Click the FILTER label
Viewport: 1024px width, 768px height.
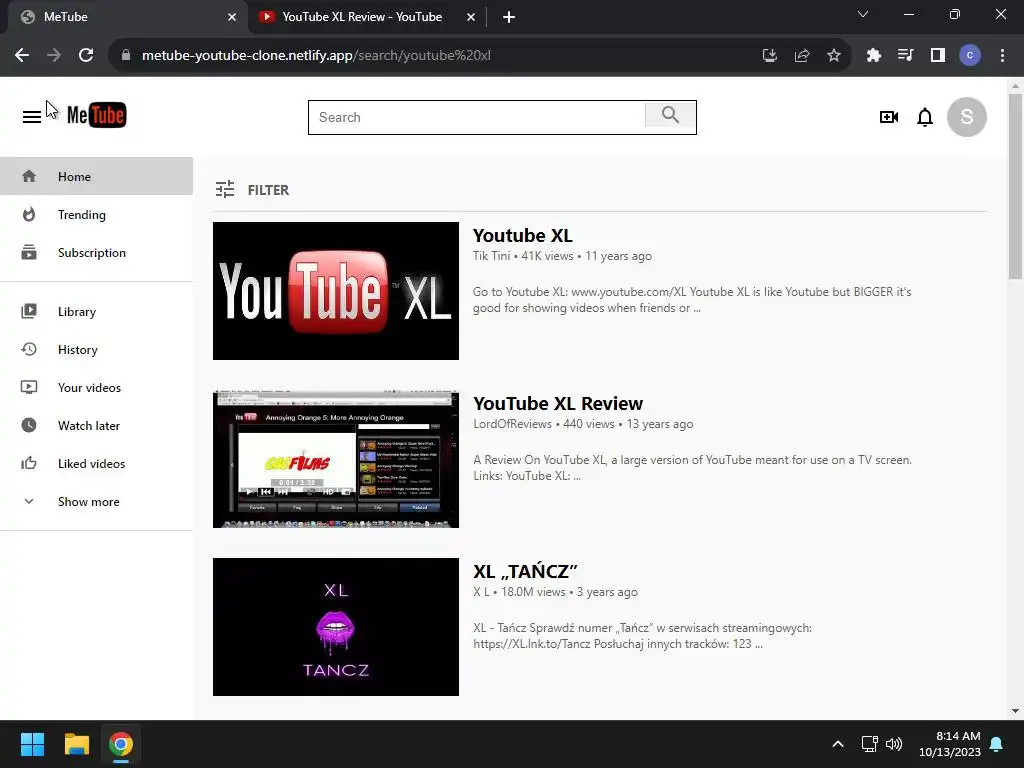pos(268,190)
